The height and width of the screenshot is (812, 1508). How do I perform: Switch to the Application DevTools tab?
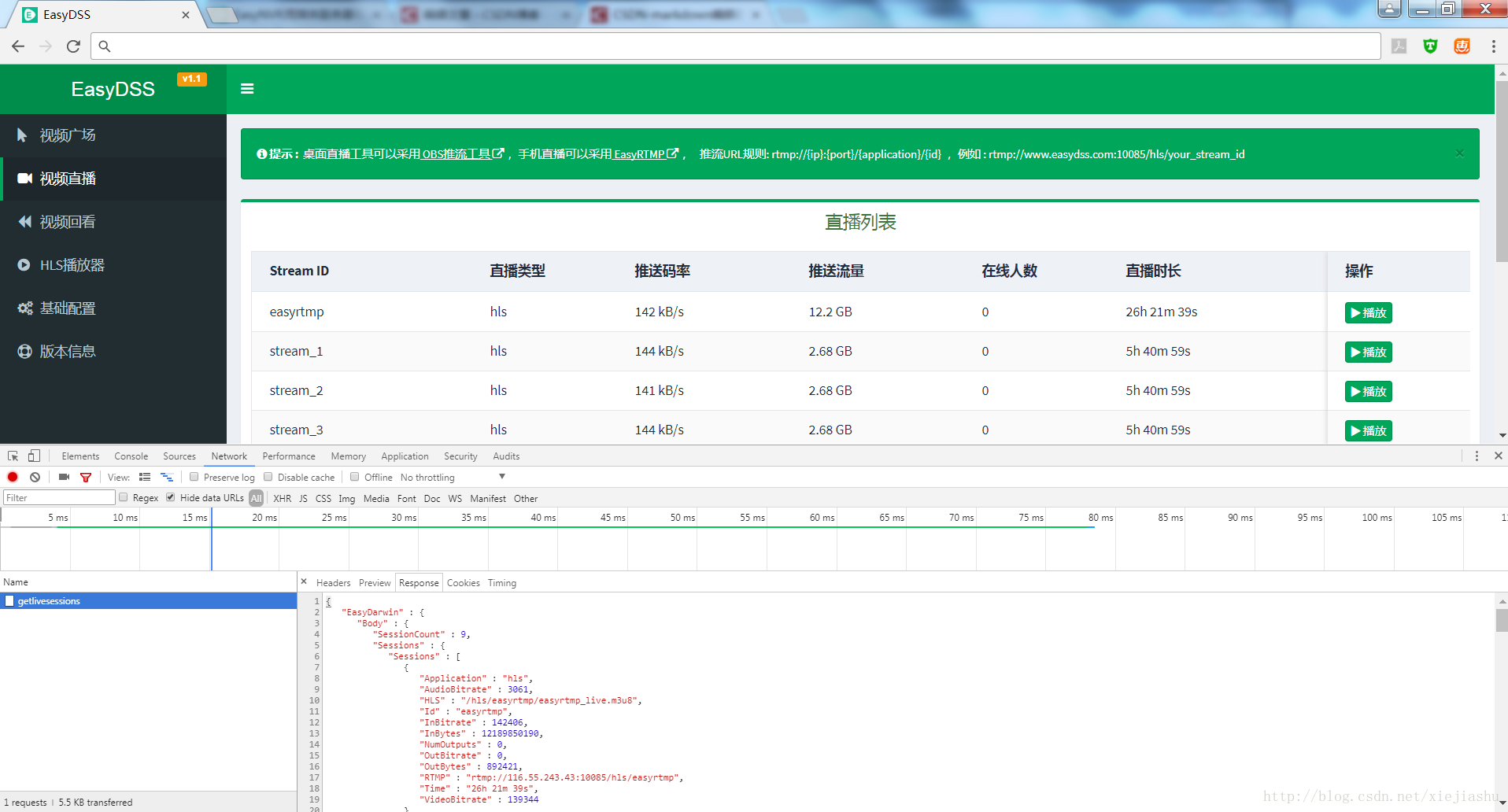(x=405, y=456)
